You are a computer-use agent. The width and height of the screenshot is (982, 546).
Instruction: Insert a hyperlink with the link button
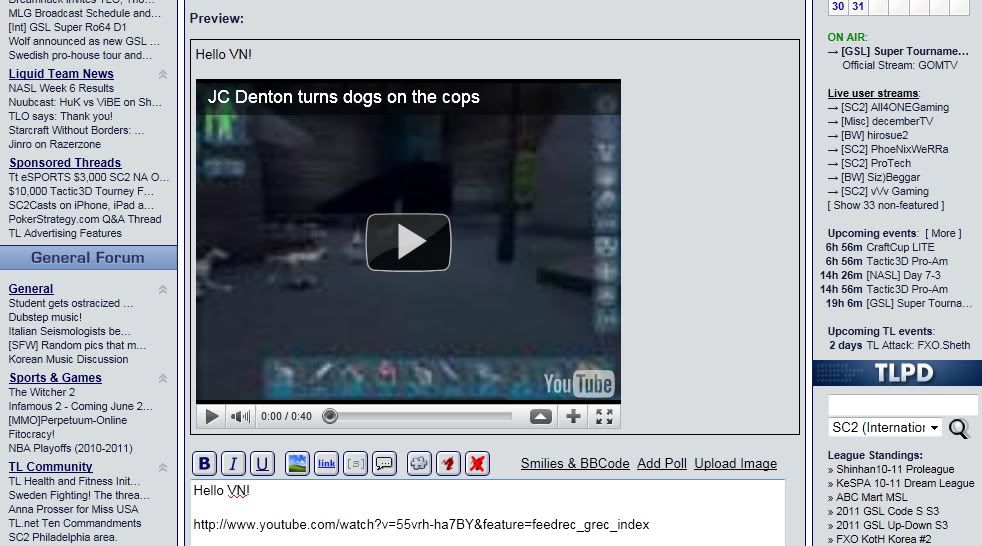(x=326, y=464)
